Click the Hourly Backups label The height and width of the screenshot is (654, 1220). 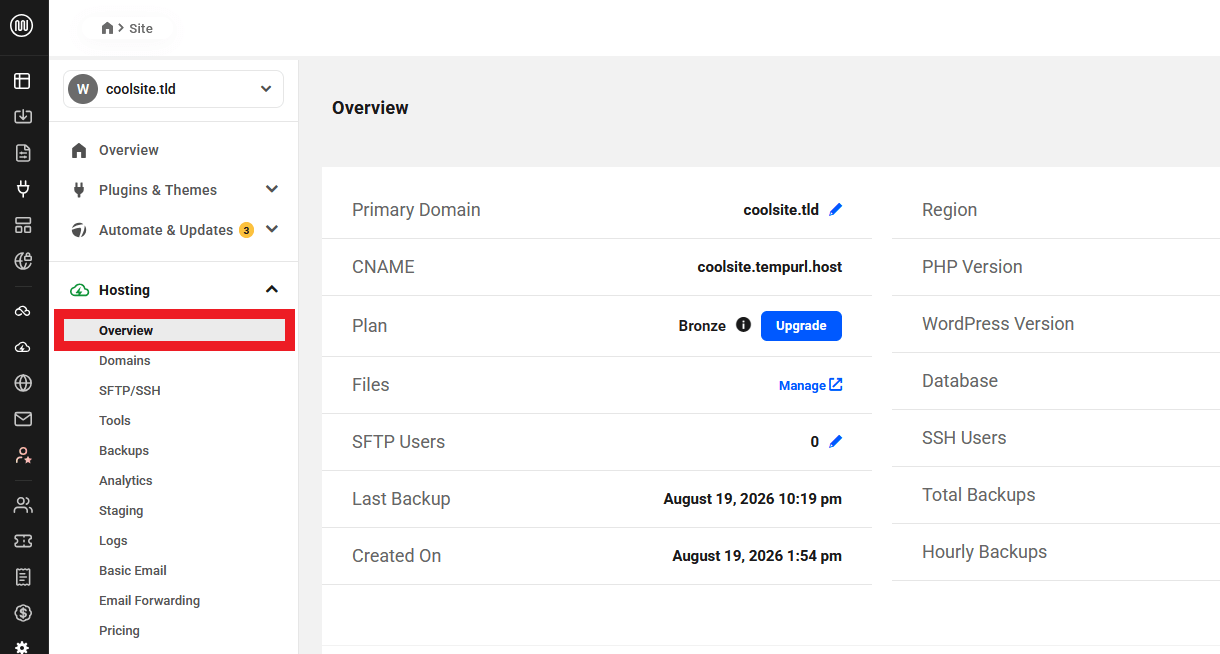[984, 552]
